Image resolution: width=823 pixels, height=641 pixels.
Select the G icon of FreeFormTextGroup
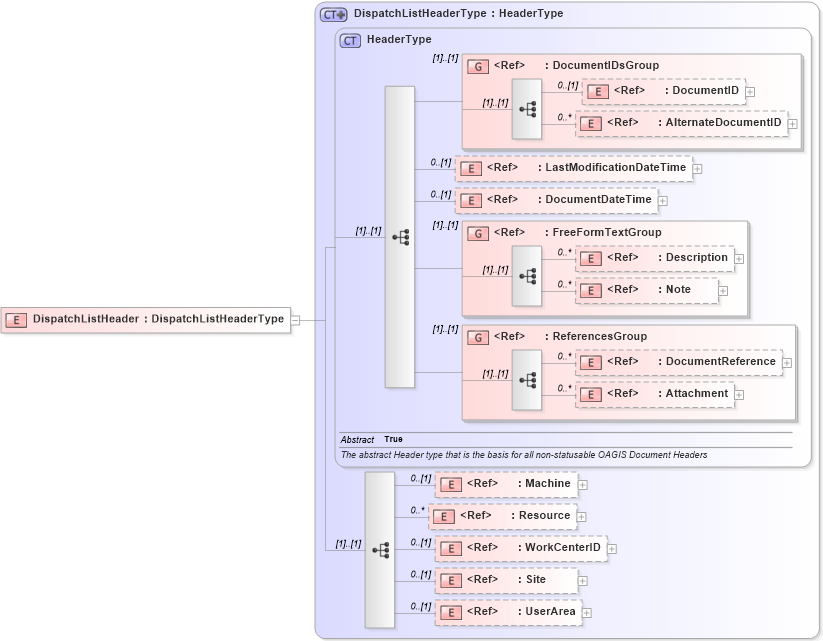[477, 232]
